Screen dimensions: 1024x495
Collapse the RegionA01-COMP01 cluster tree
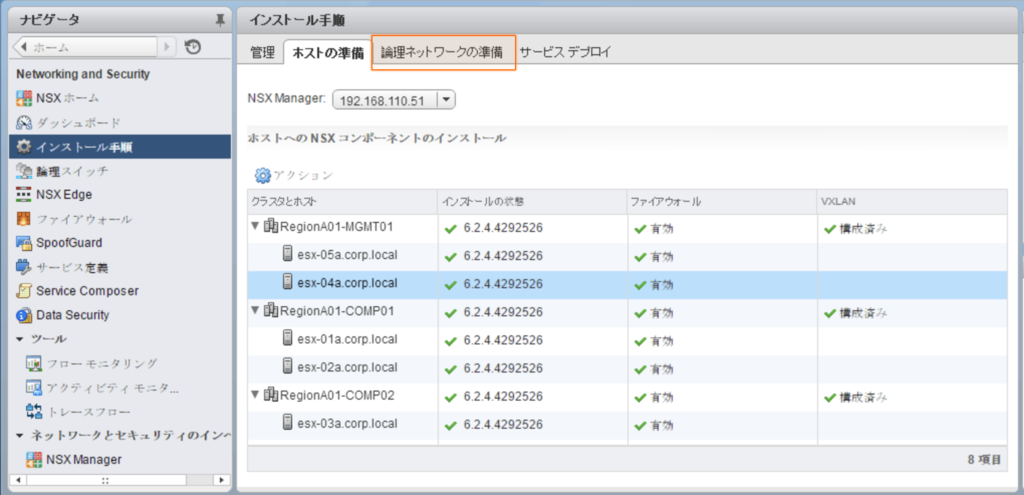tap(255, 310)
